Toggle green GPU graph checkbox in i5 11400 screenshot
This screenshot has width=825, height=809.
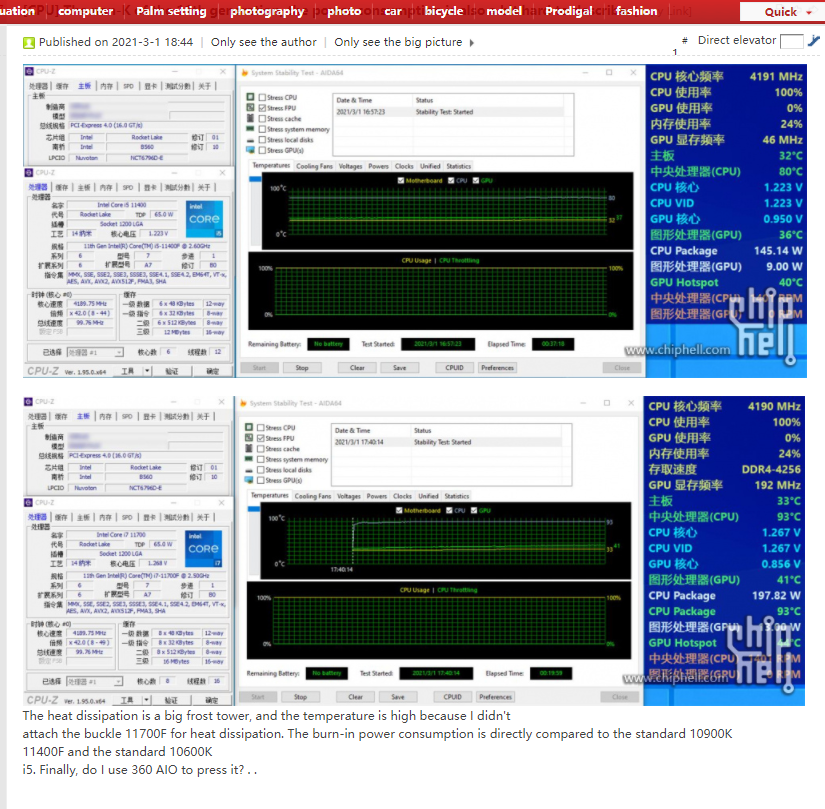pos(476,180)
